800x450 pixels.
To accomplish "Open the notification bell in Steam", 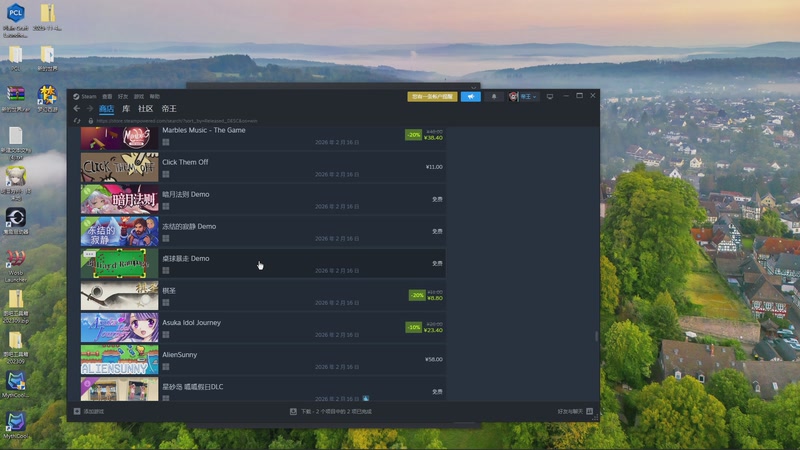I will point(494,96).
